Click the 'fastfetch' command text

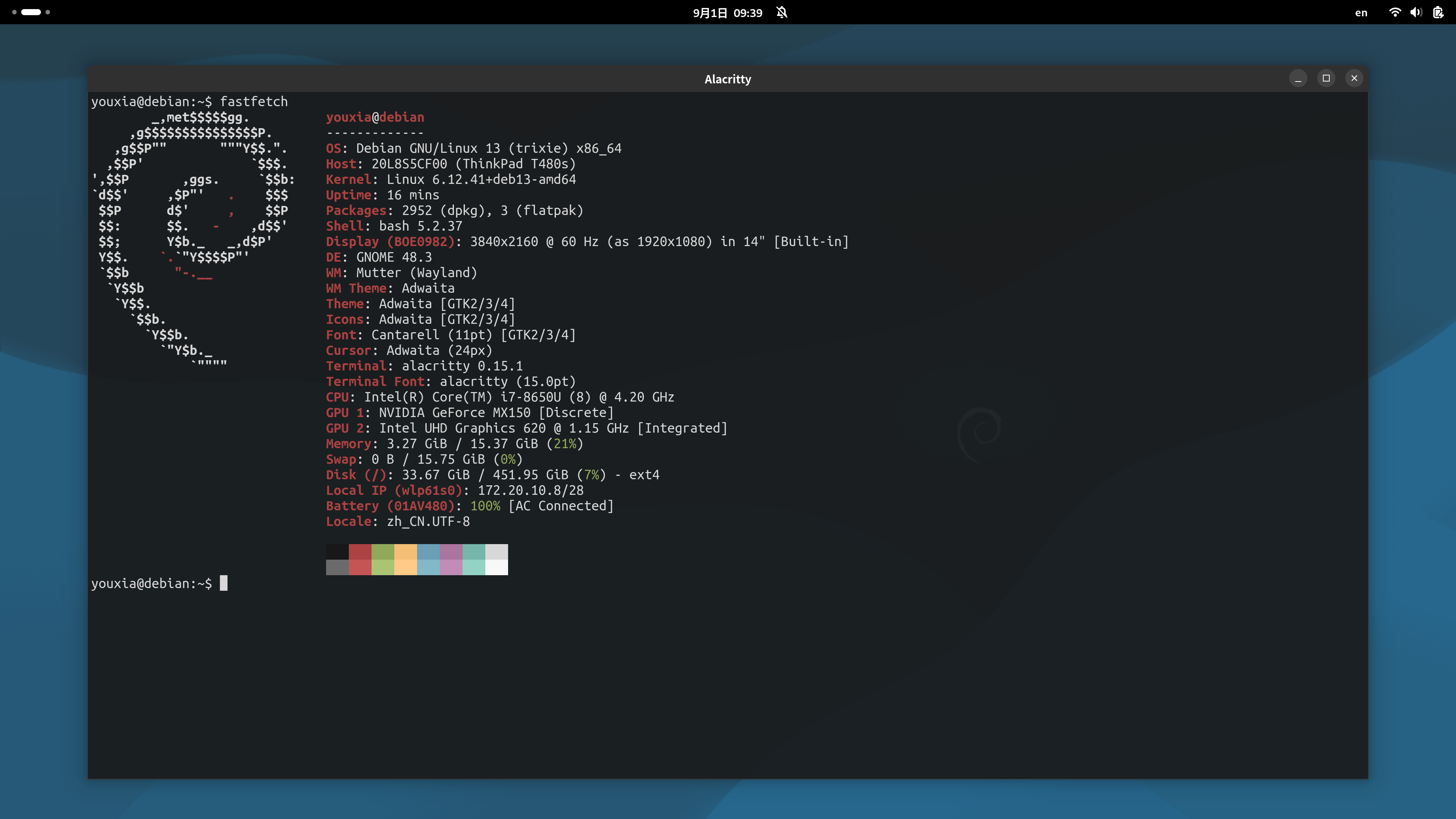pos(254,102)
